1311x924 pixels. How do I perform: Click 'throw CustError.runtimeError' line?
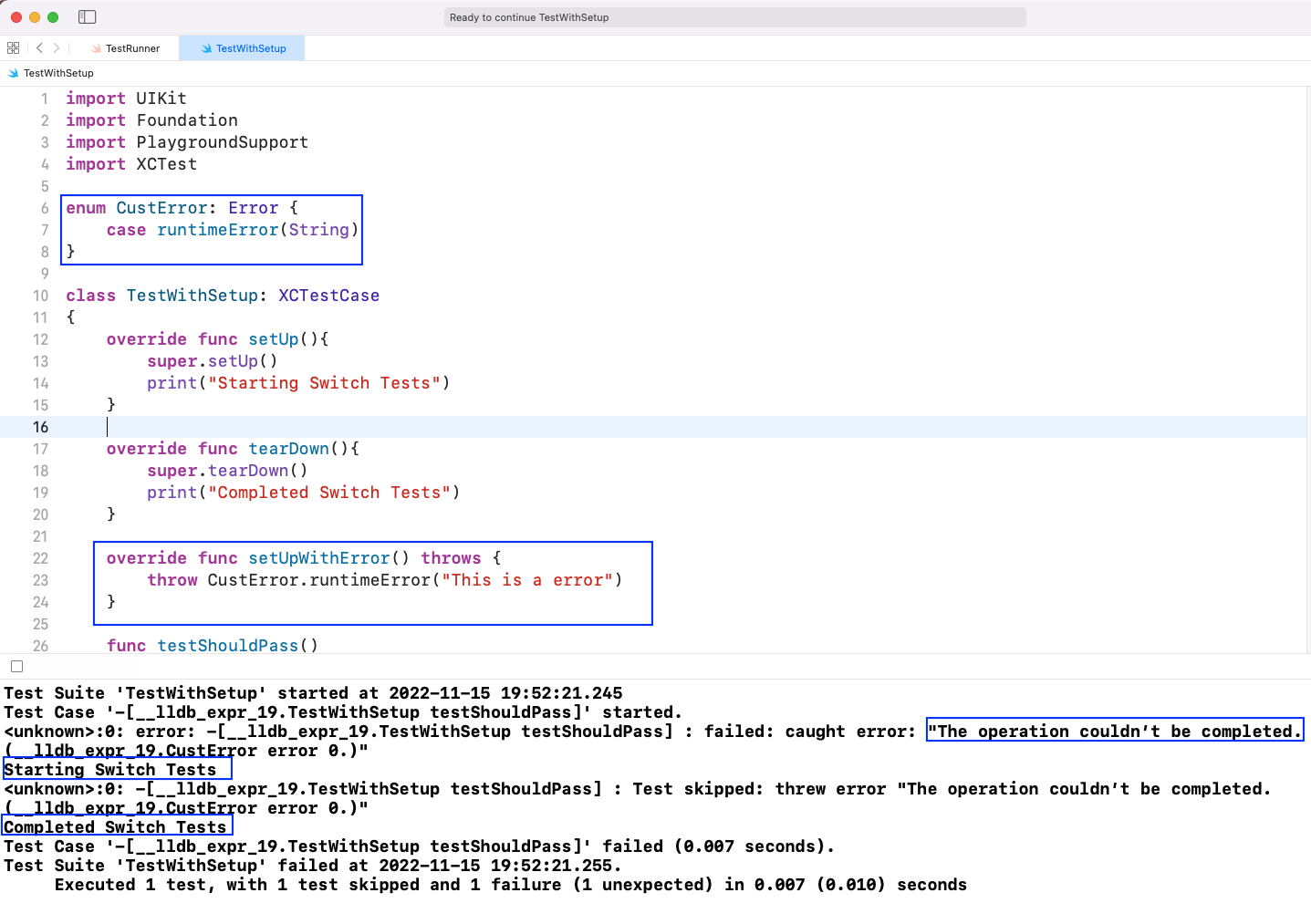point(385,580)
